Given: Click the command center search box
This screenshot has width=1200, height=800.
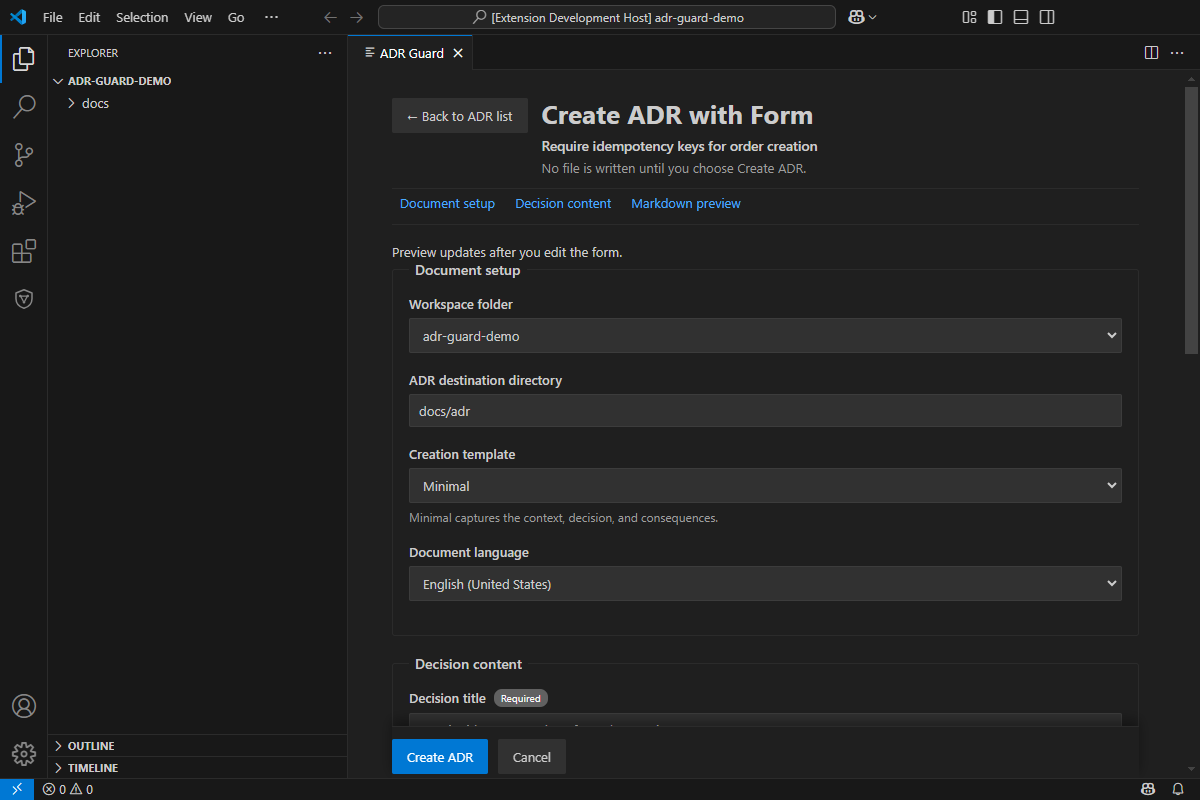Looking at the screenshot, I should 607,17.
